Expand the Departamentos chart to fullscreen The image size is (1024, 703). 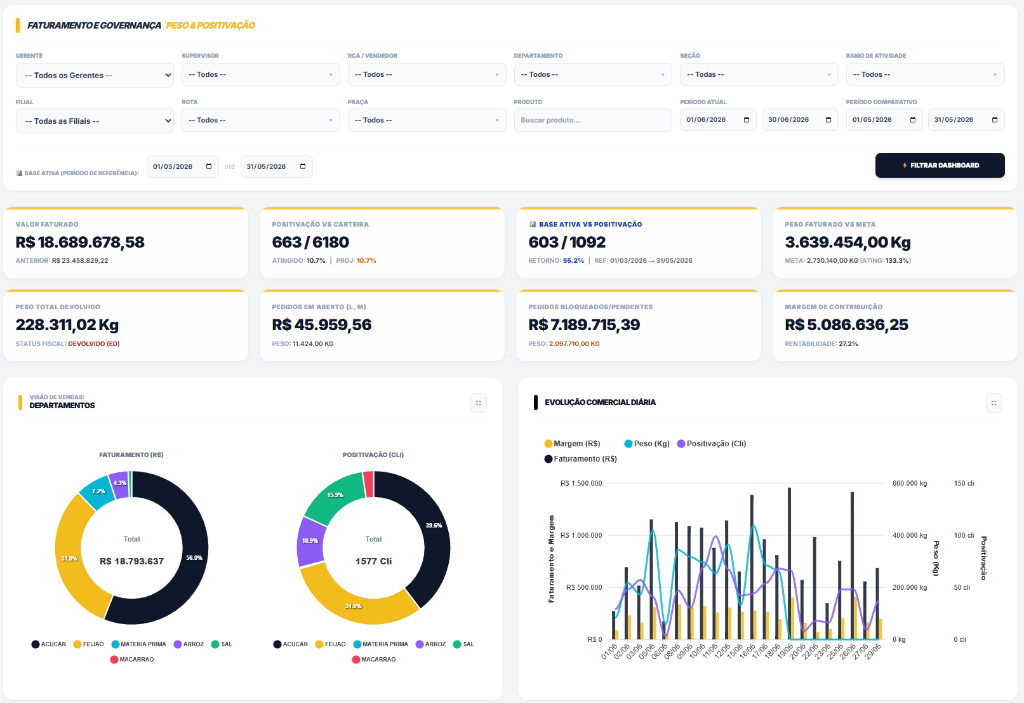pos(478,403)
